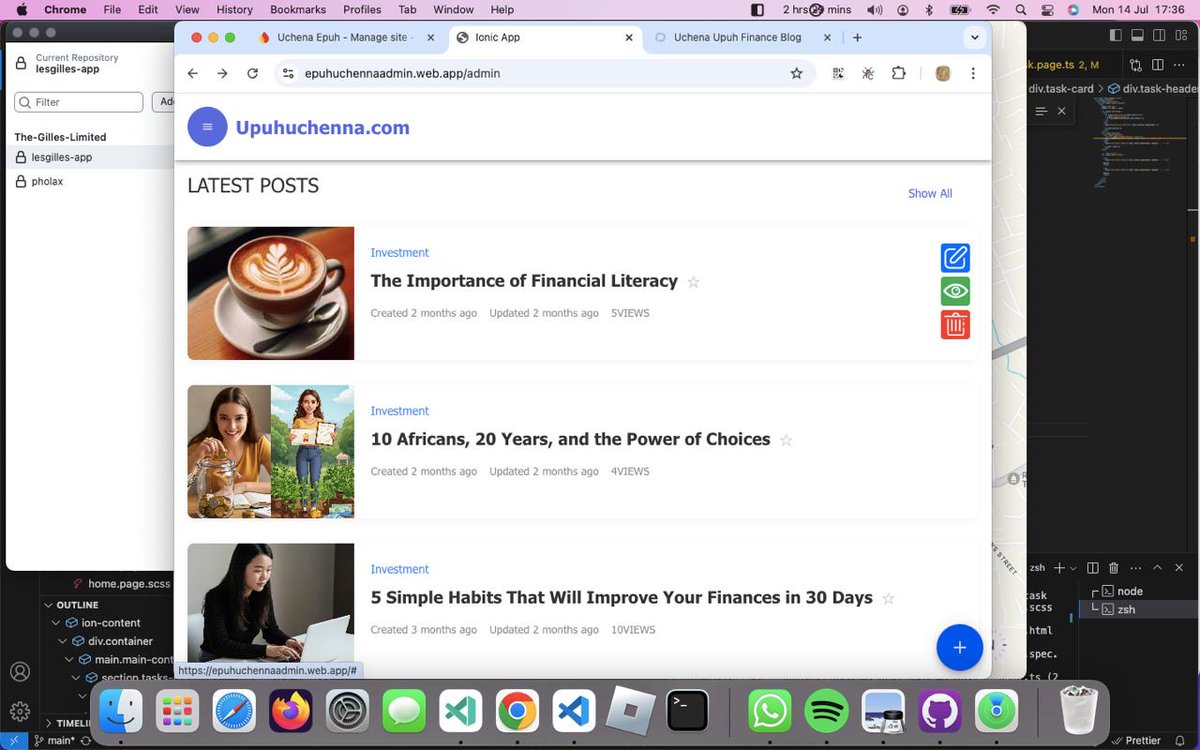Screen dimensions: 1200x750
Task: Open GitHub Desktop from the Dock
Action: (940, 711)
